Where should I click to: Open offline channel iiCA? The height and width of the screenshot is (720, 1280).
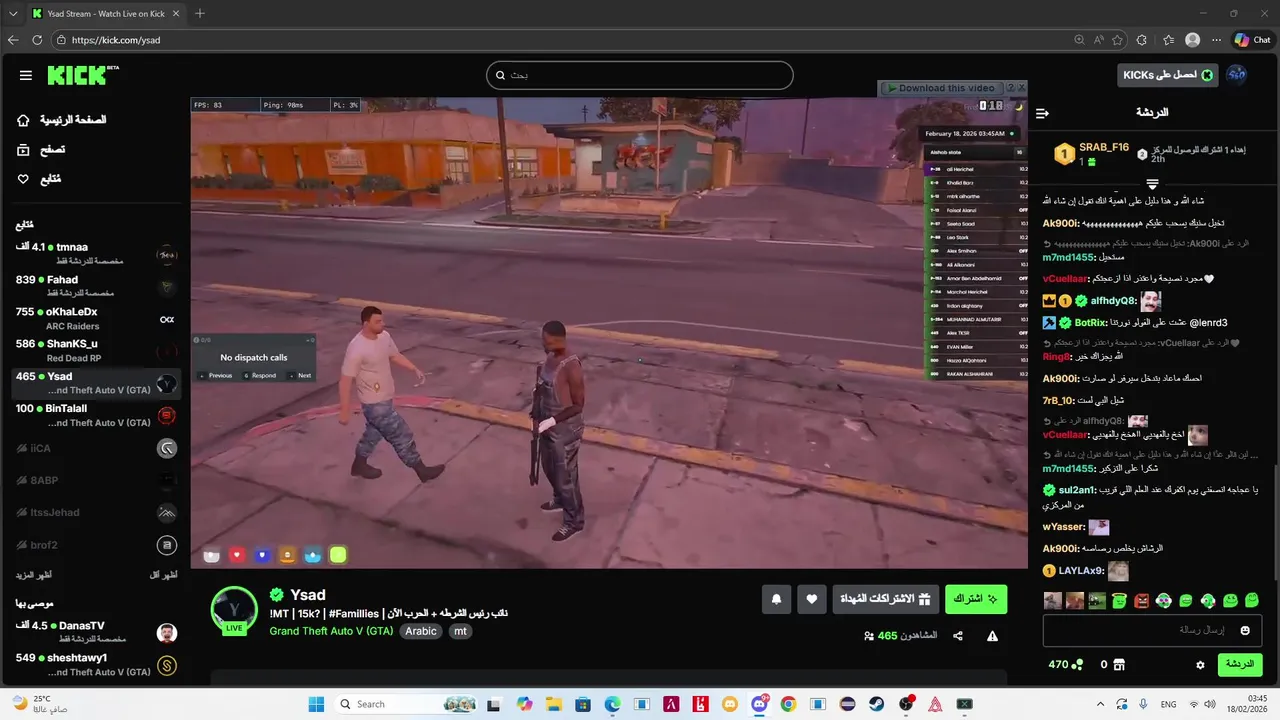click(x=95, y=448)
